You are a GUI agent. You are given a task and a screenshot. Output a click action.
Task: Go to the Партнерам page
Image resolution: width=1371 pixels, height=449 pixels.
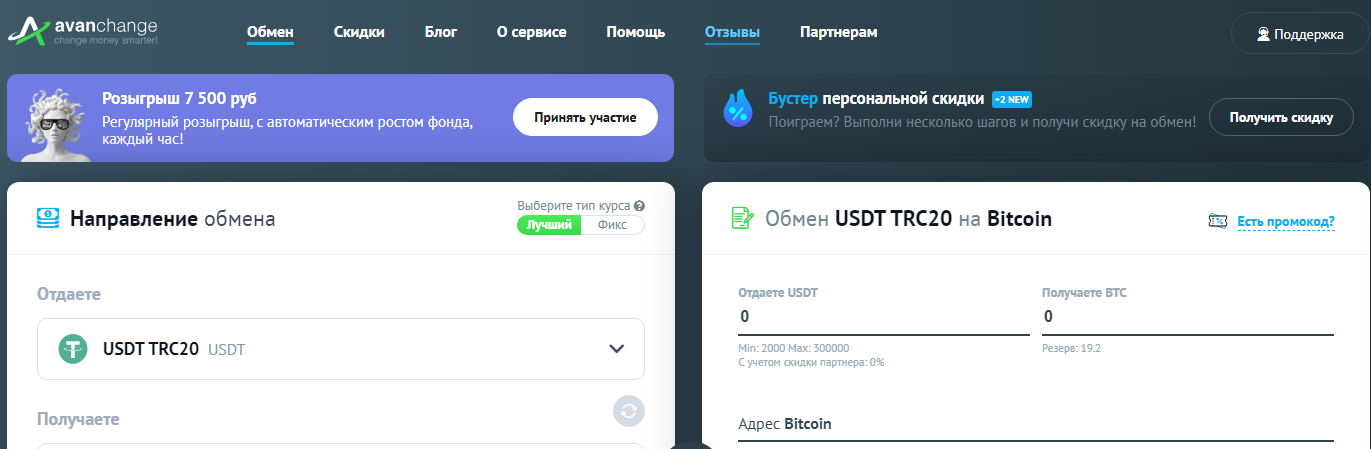point(838,32)
